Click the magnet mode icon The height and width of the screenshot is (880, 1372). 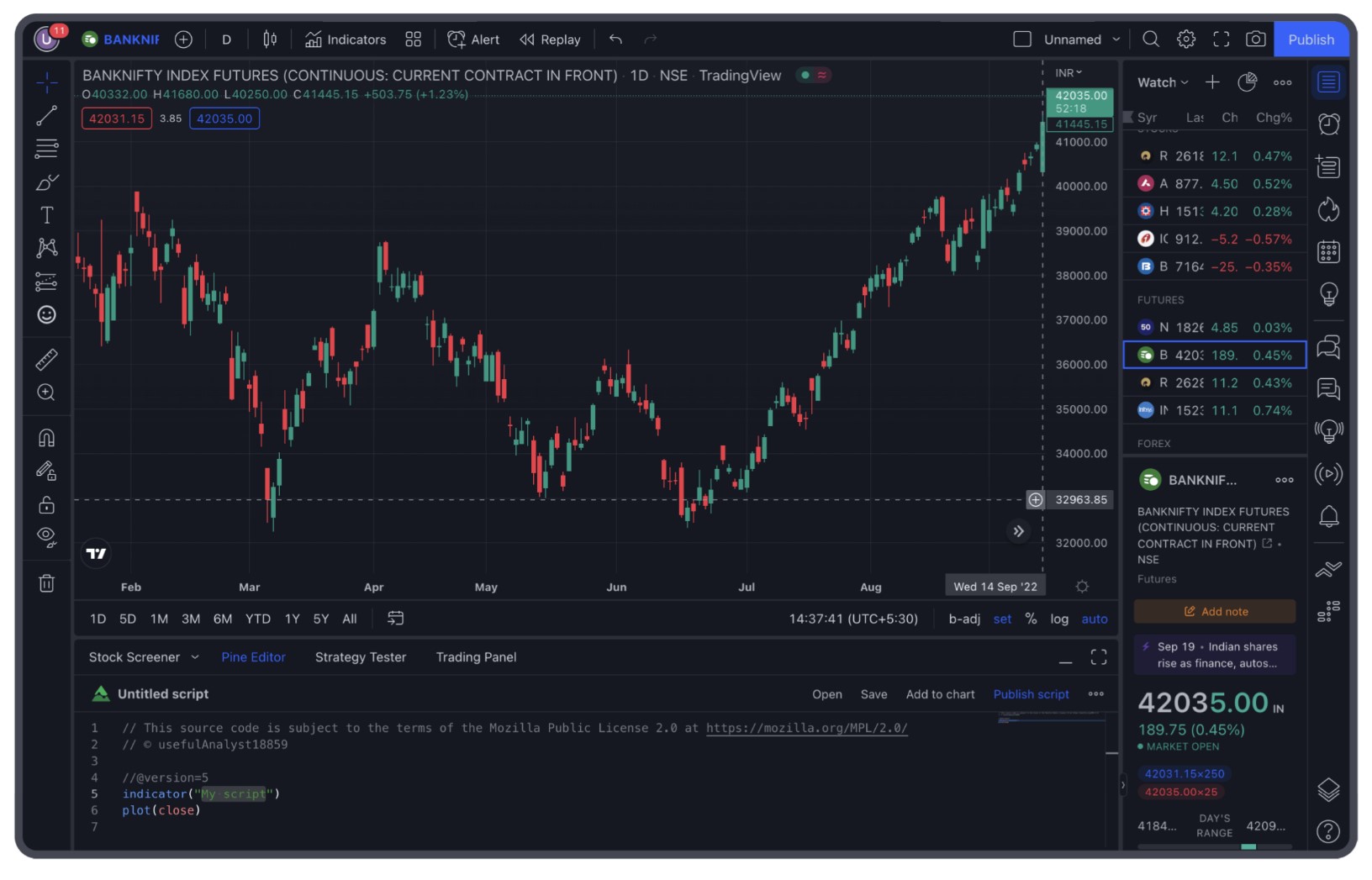coord(46,438)
